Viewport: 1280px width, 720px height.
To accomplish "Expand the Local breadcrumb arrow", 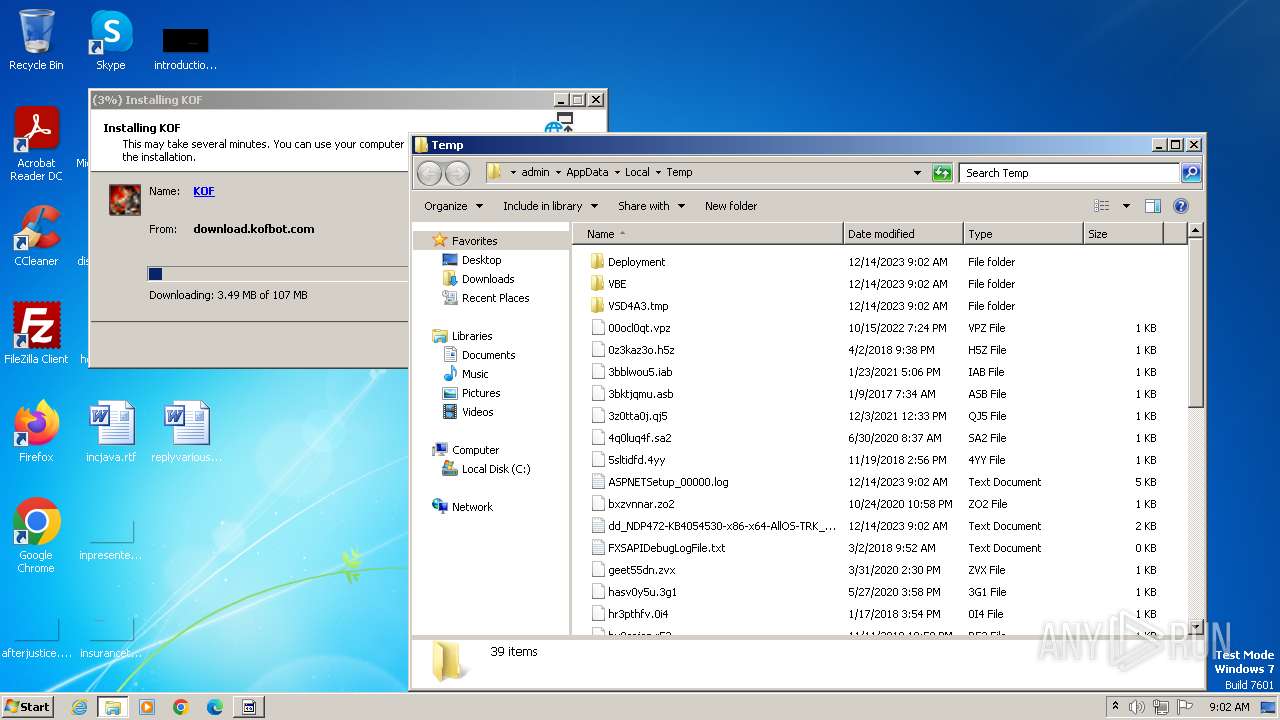I will (659, 173).
